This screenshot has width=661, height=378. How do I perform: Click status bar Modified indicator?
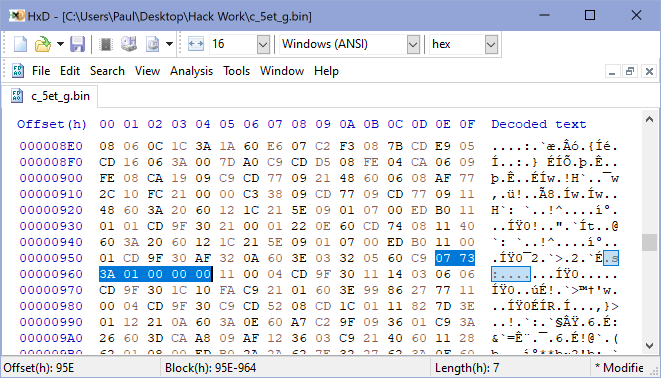620,368
